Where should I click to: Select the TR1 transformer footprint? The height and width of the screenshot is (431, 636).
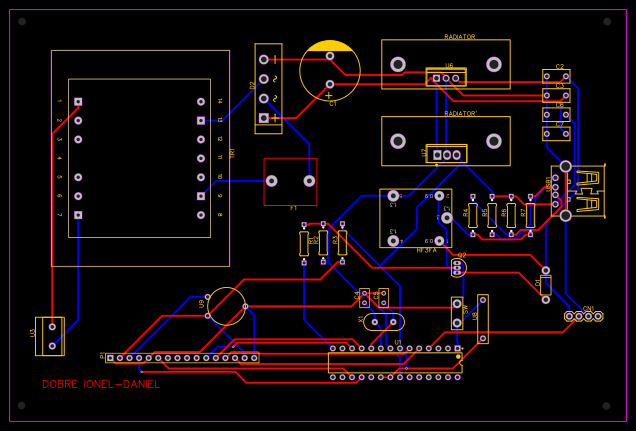(x=140, y=158)
